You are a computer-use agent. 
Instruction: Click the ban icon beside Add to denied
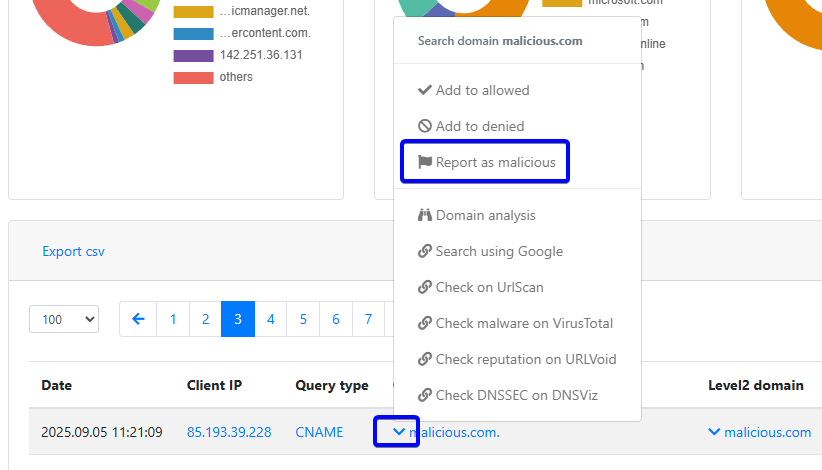click(425, 126)
